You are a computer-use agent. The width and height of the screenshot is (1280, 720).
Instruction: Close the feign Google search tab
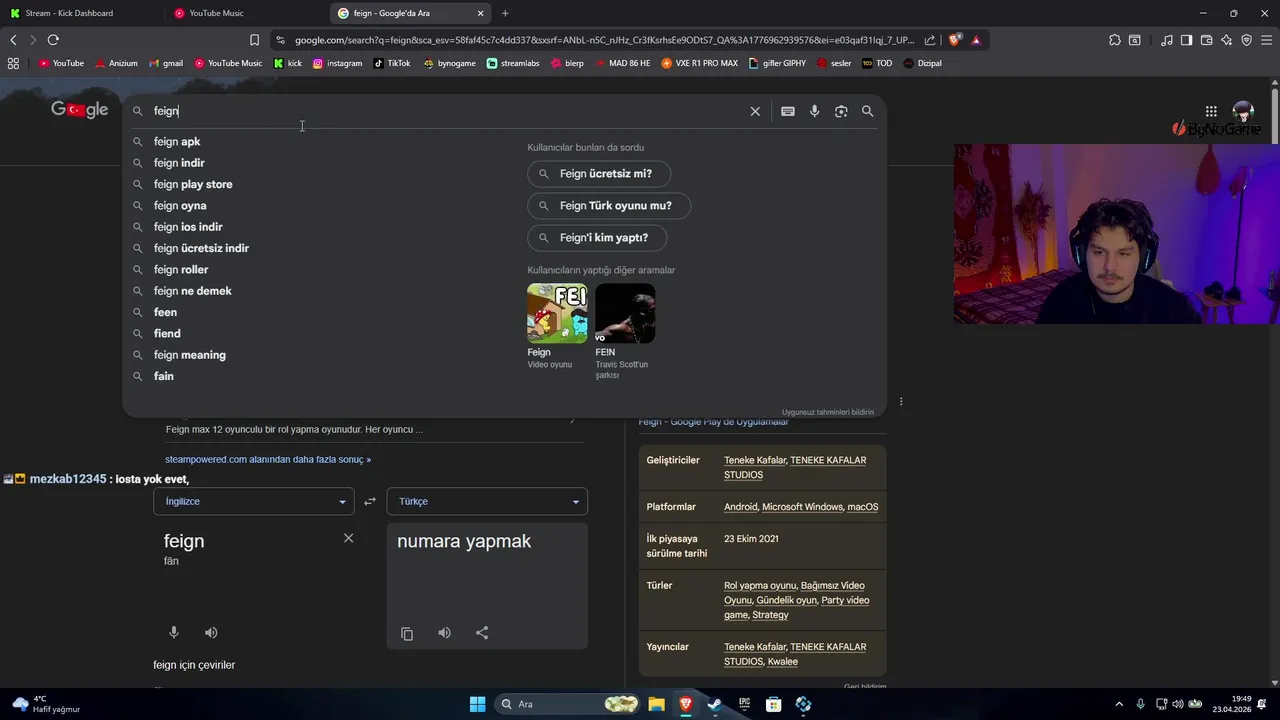coord(480,13)
